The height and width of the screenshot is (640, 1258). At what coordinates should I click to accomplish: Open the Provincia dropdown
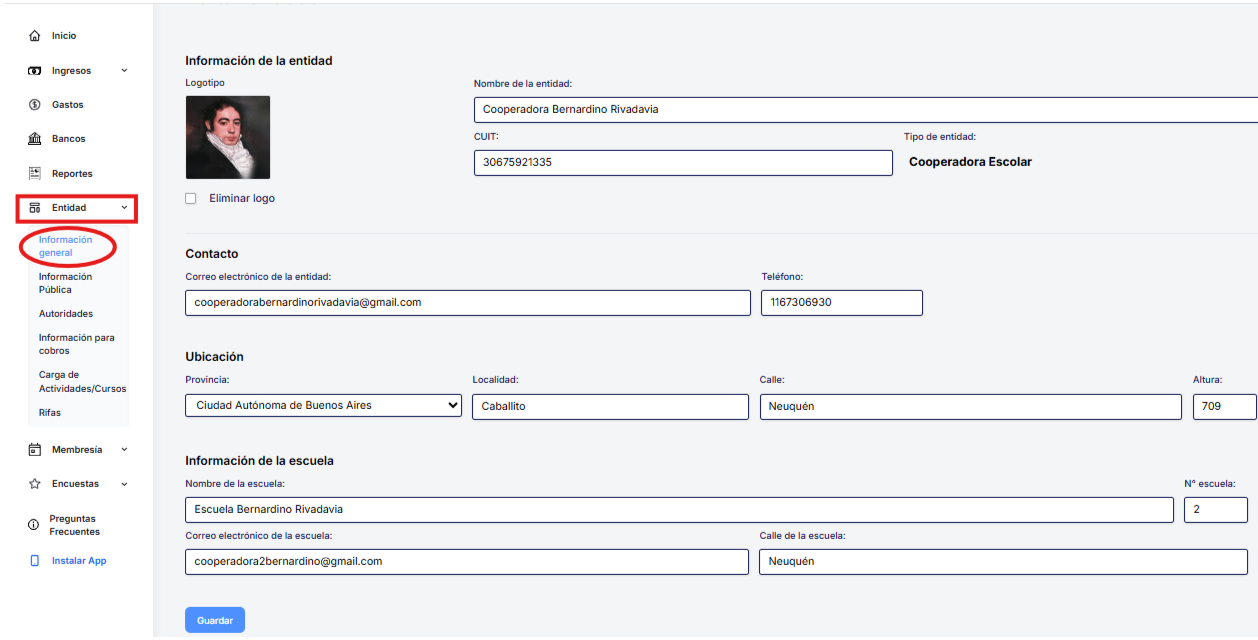pyautogui.click(x=324, y=406)
